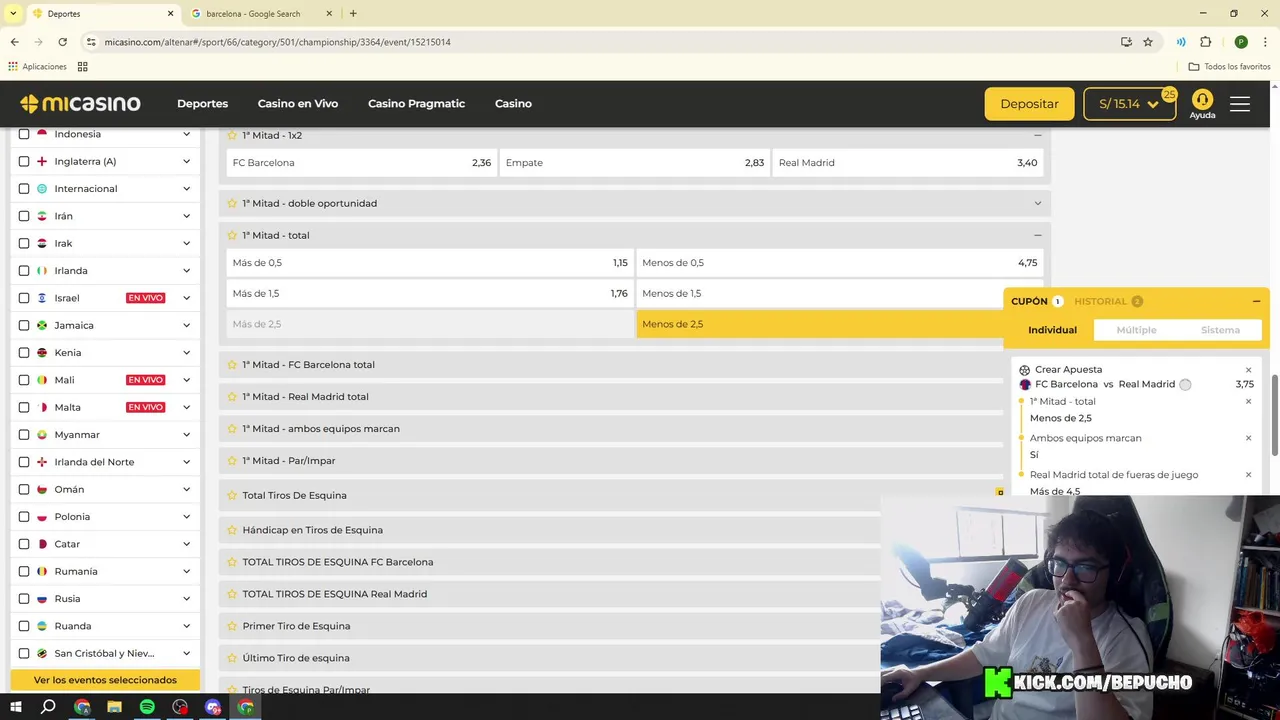This screenshot has height=720, width=1280.
Task: Open the Deportes menu
Action: (x=202, y=104)
